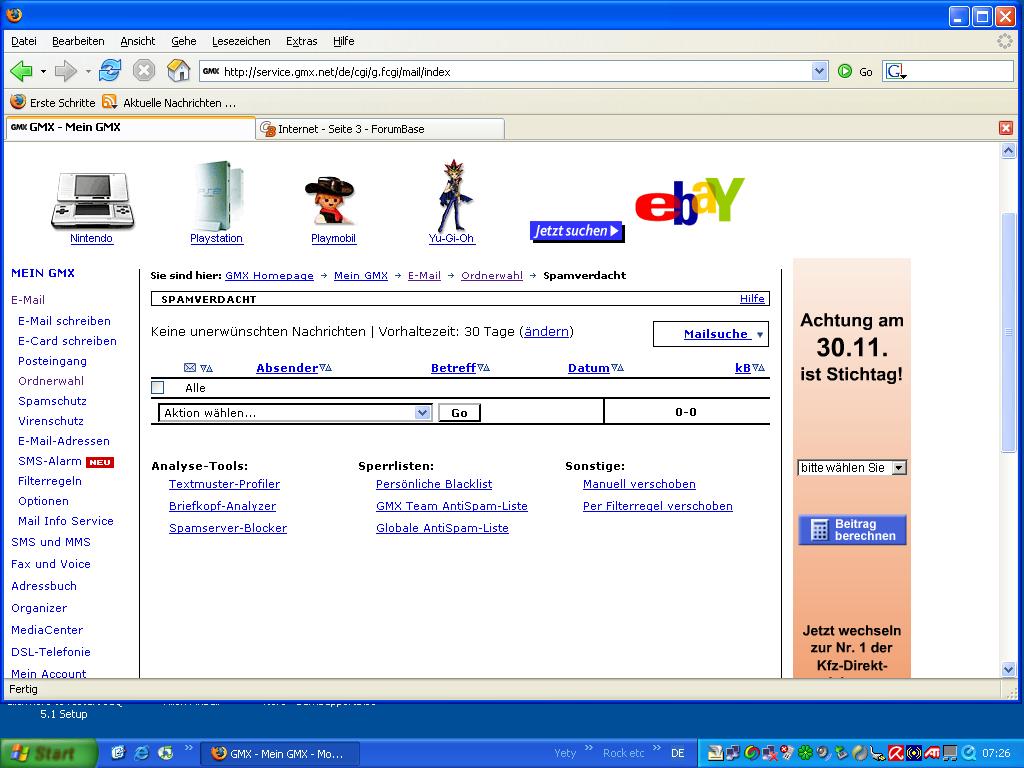
Task: Open SMS-Alarm in the sidebar
Action: tap(50, 461)
